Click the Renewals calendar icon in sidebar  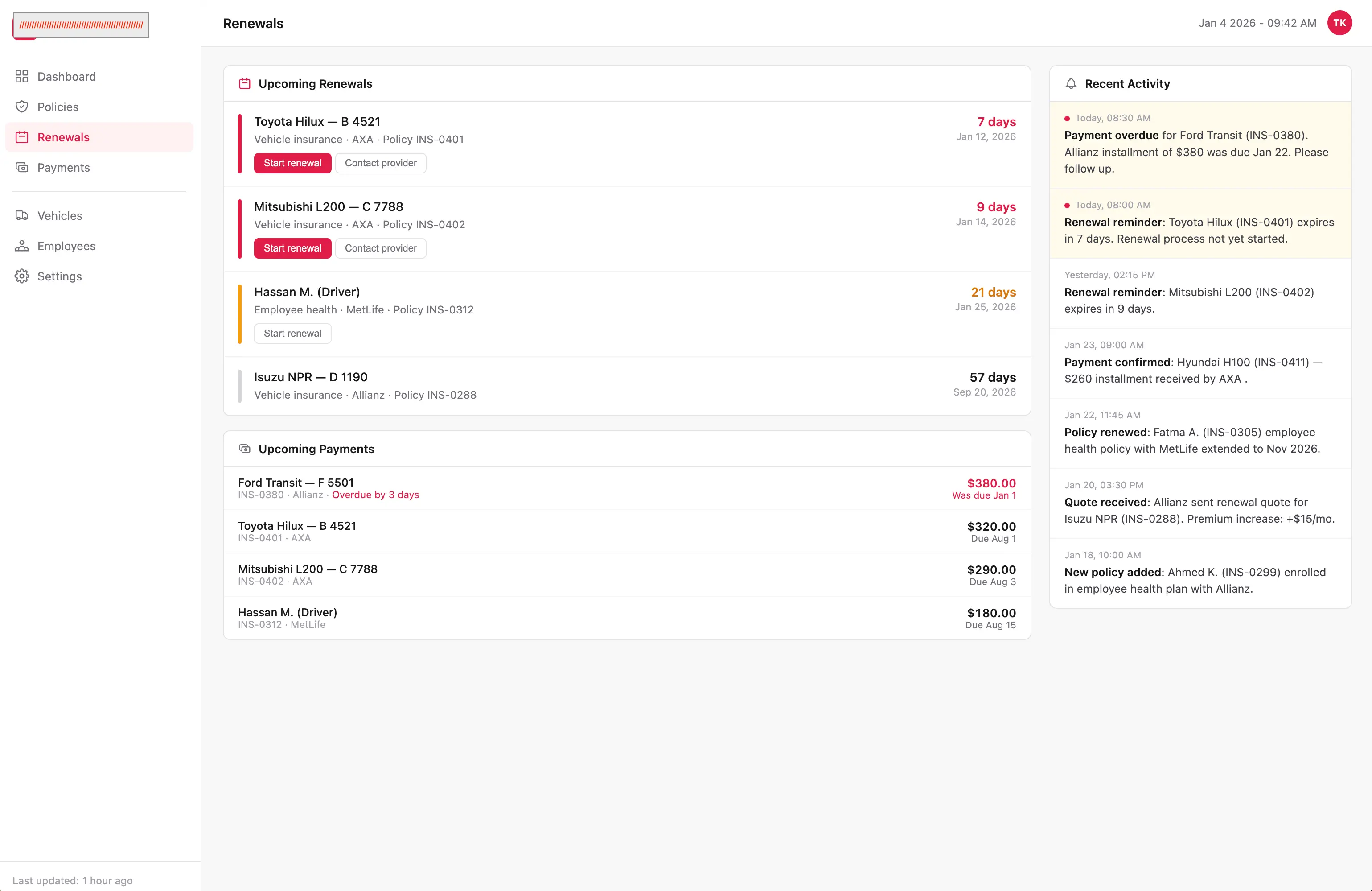22,137
